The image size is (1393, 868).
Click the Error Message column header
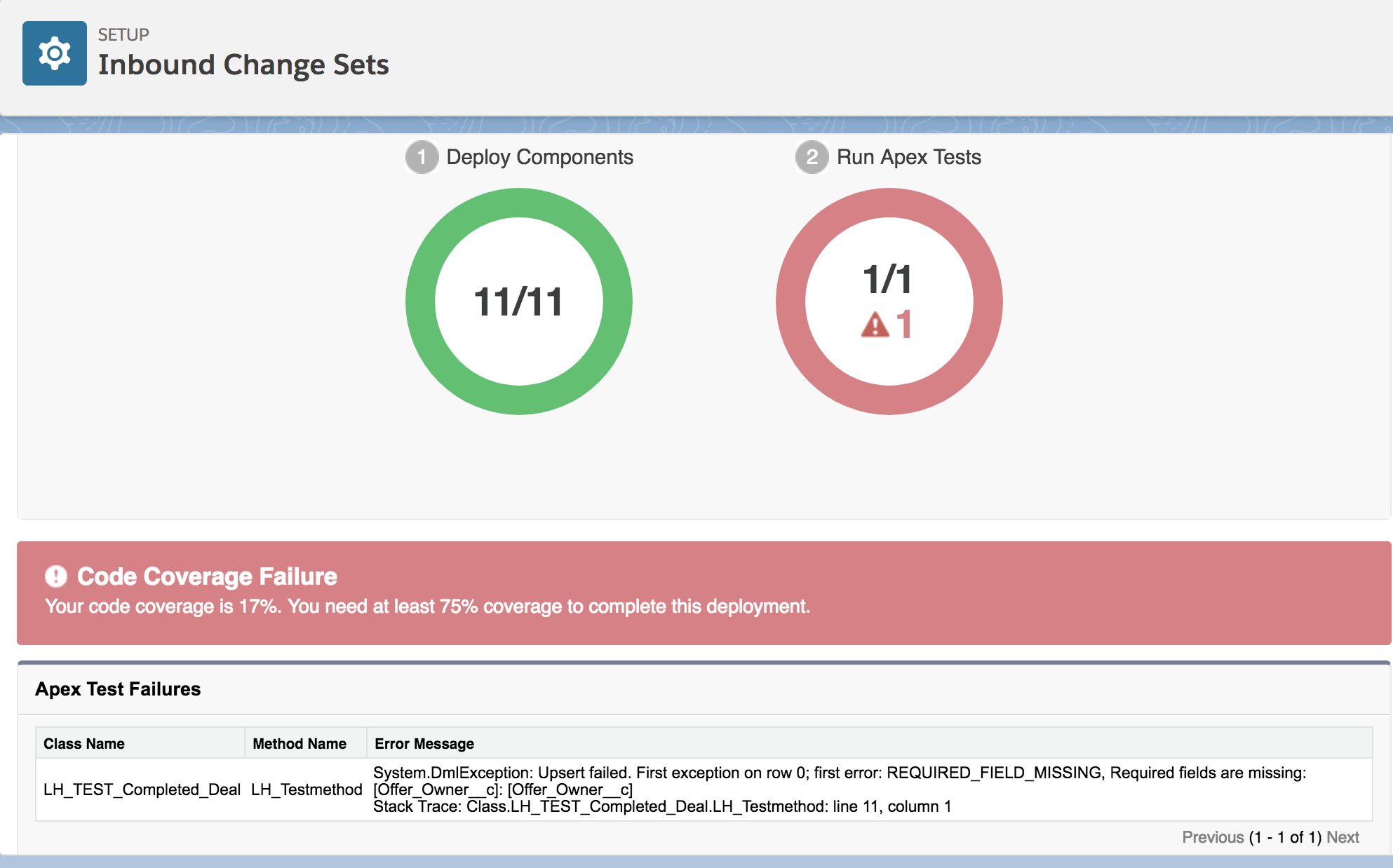click(424, 744)
